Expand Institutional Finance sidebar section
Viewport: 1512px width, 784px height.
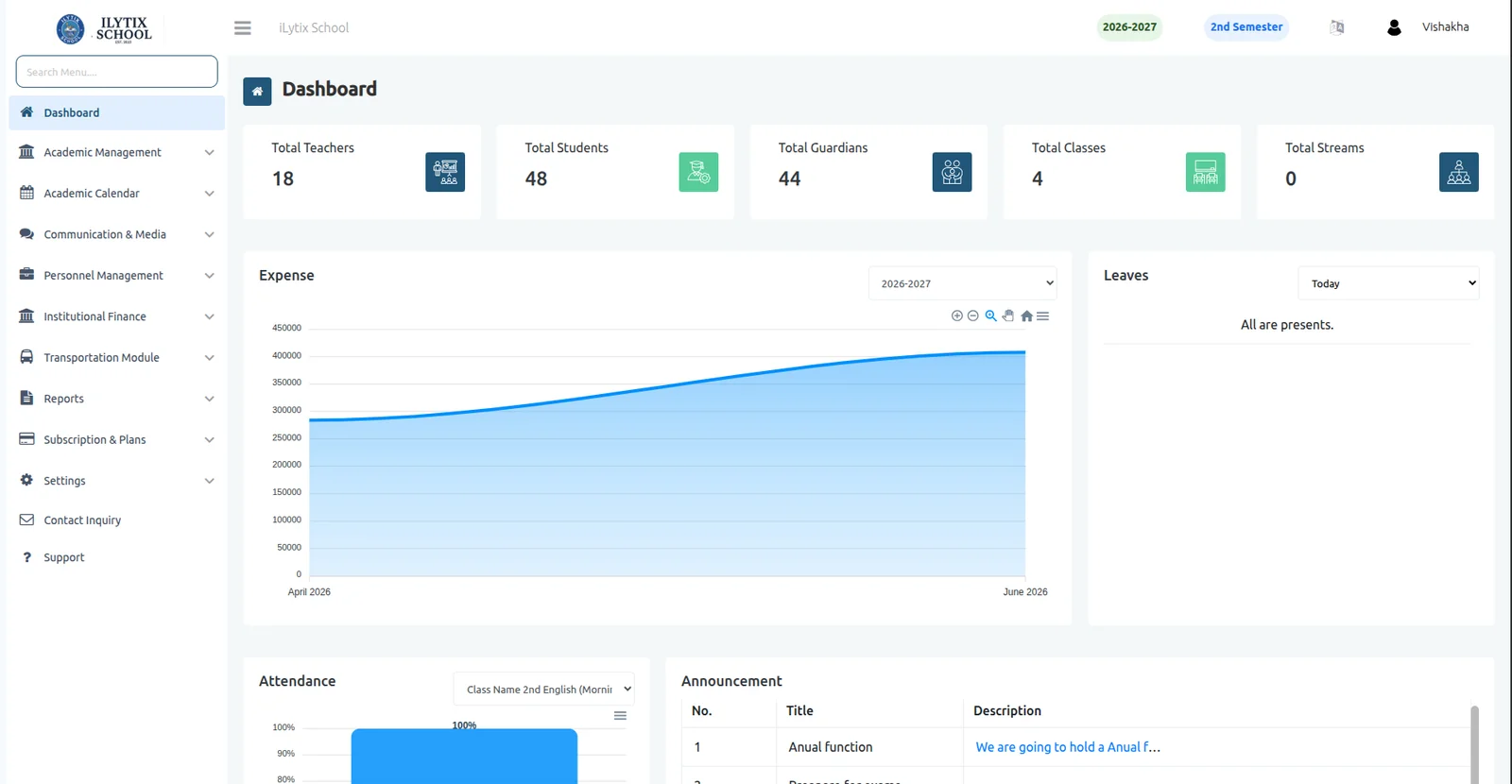pos(117,316)
